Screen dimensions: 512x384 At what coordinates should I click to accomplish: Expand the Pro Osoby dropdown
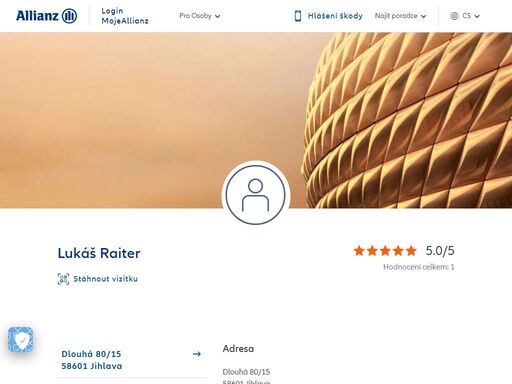pos(199,16)
